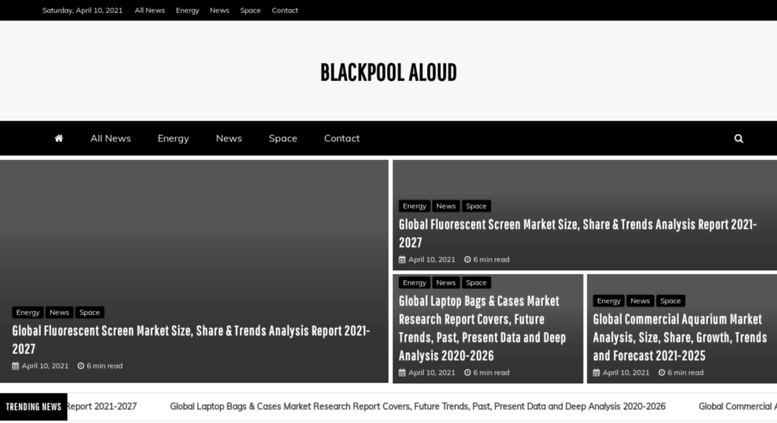
Task: Click 6 min read on top-right Fluorescent article
Action: [491, 260]
